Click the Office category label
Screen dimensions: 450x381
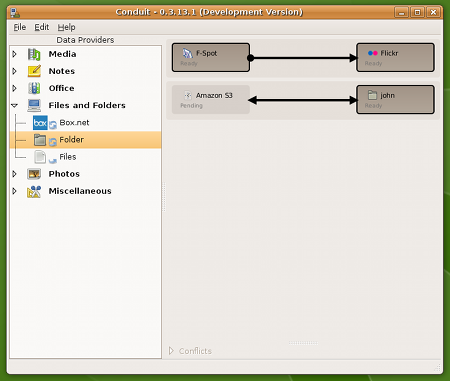62,88
